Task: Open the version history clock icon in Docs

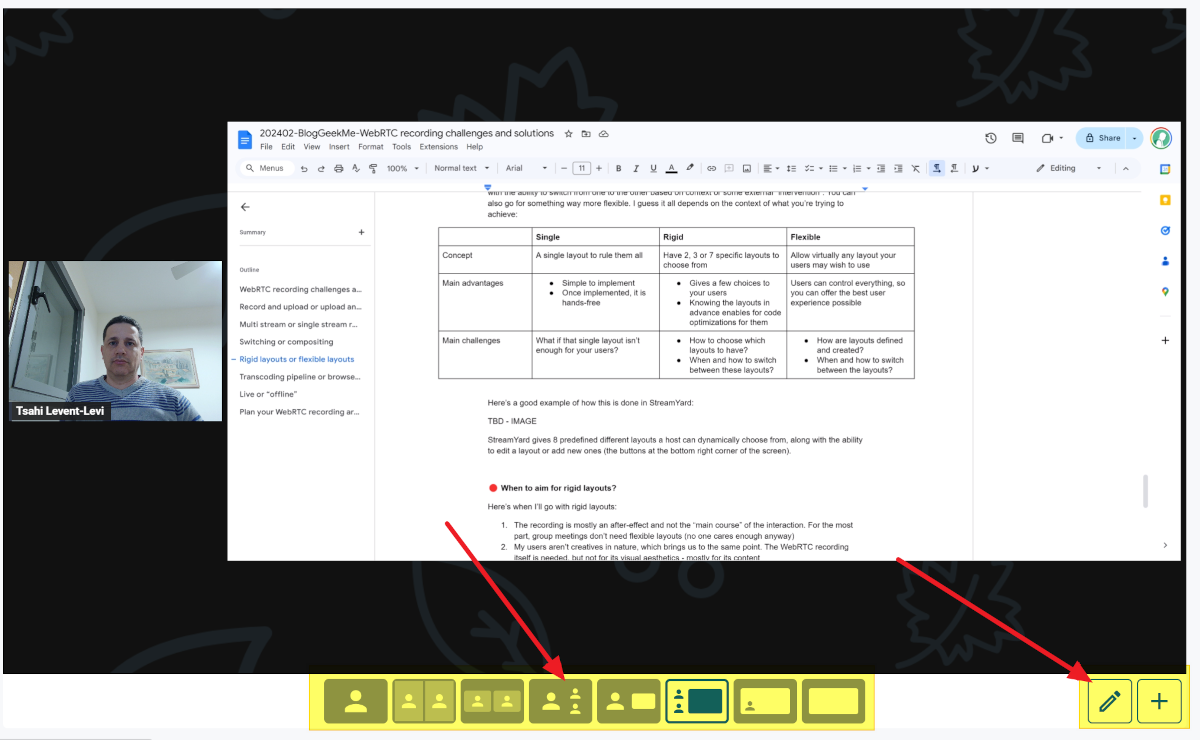Action: 990,138
